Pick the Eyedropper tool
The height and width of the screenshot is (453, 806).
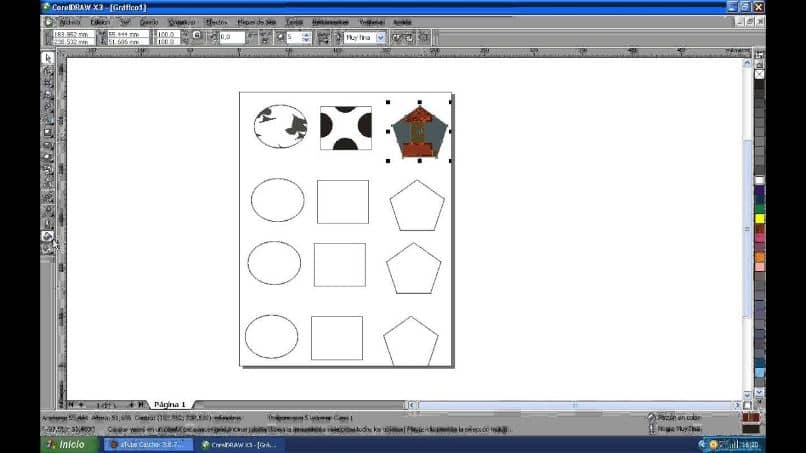[48, 210]
